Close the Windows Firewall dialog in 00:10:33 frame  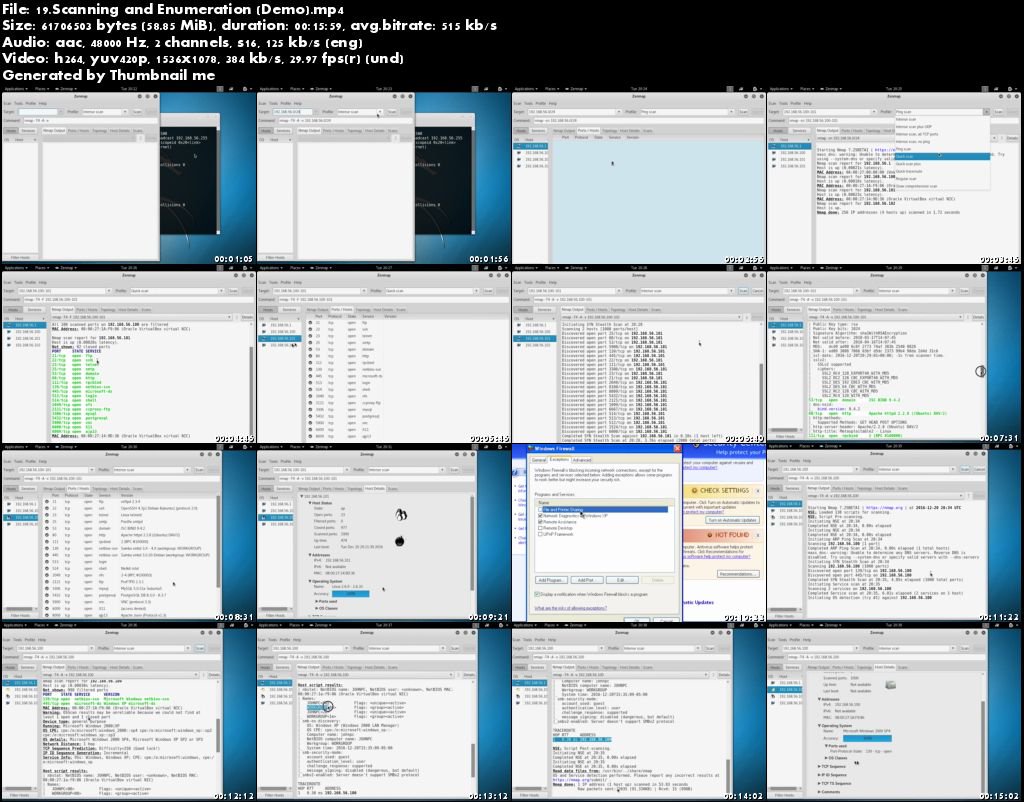pyautogui.click(x=677, y=448)
